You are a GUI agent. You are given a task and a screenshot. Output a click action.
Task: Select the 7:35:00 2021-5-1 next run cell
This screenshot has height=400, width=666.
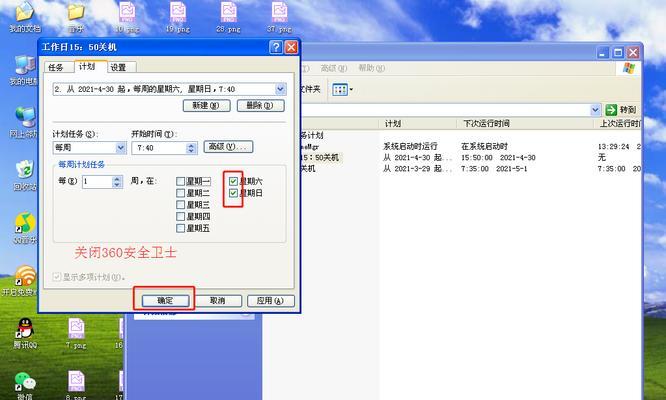click(x=494, y=169)
